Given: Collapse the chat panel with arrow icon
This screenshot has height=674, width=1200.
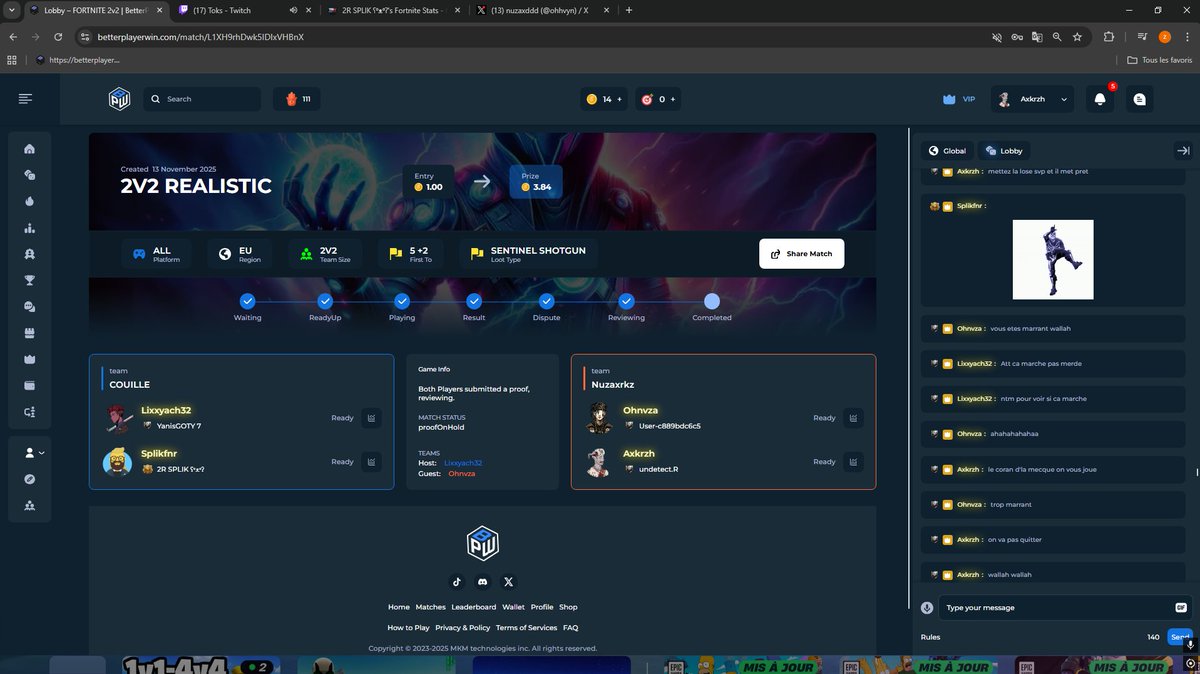Looking at the screenshot, I should pos(1183,150).
